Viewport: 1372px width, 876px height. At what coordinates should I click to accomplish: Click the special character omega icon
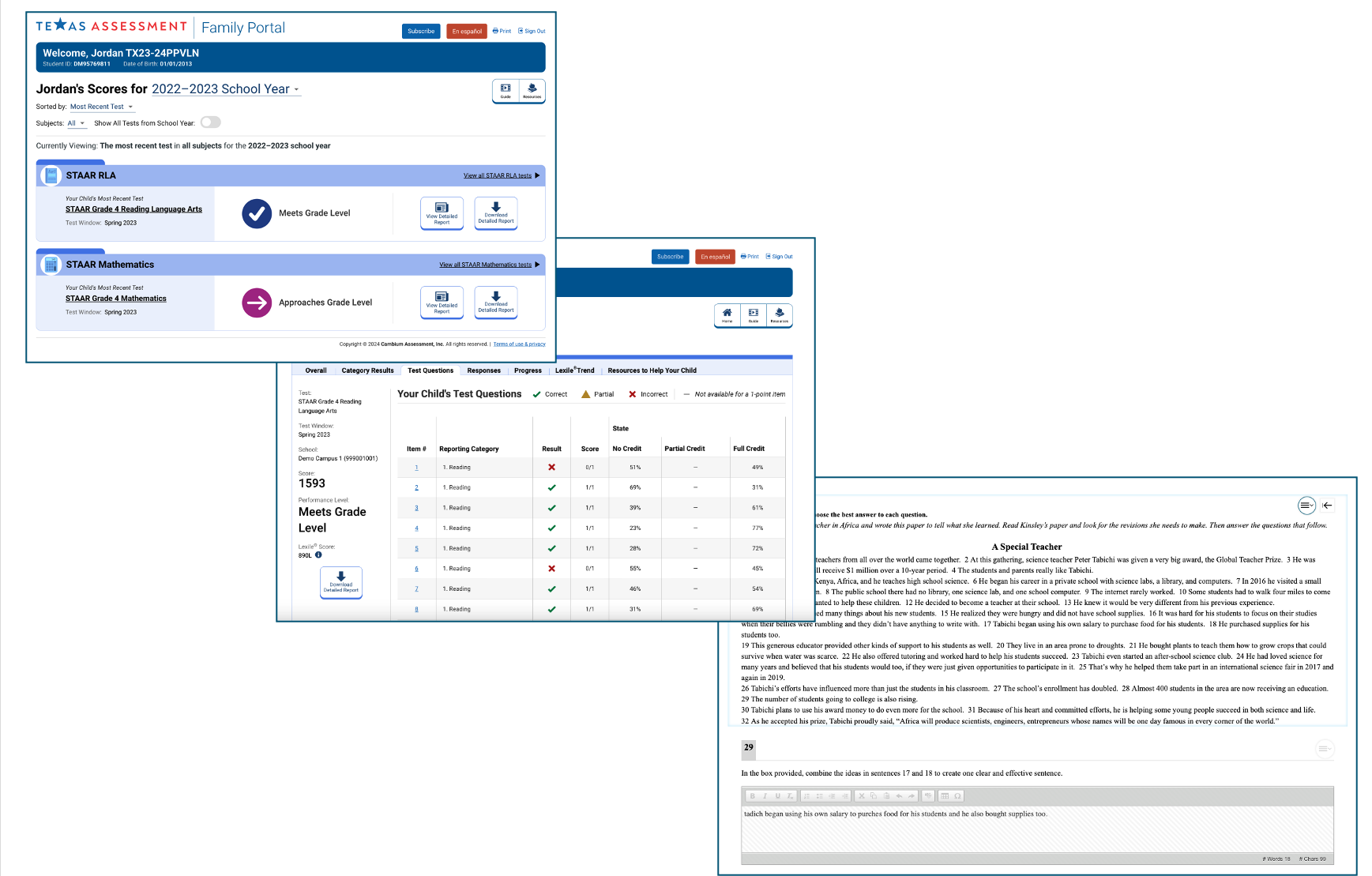(x=957, y=796)
